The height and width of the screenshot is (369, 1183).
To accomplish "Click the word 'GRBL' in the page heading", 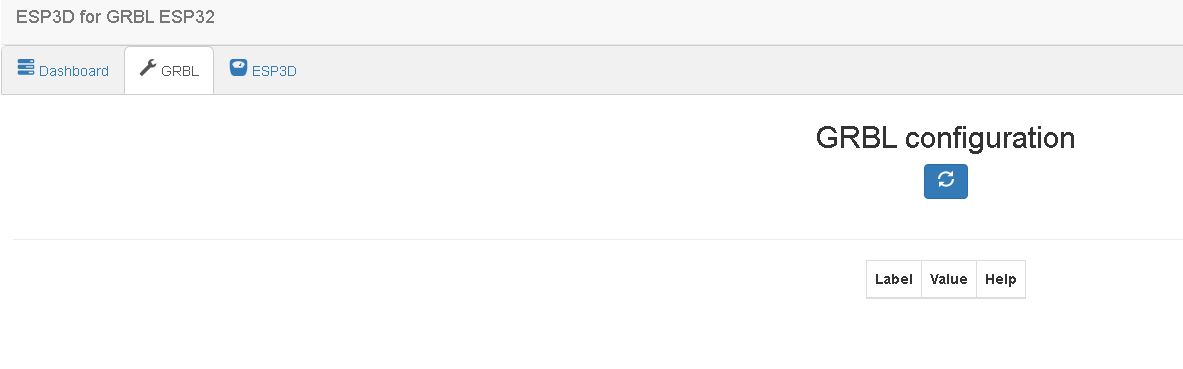I will [856, 138].
